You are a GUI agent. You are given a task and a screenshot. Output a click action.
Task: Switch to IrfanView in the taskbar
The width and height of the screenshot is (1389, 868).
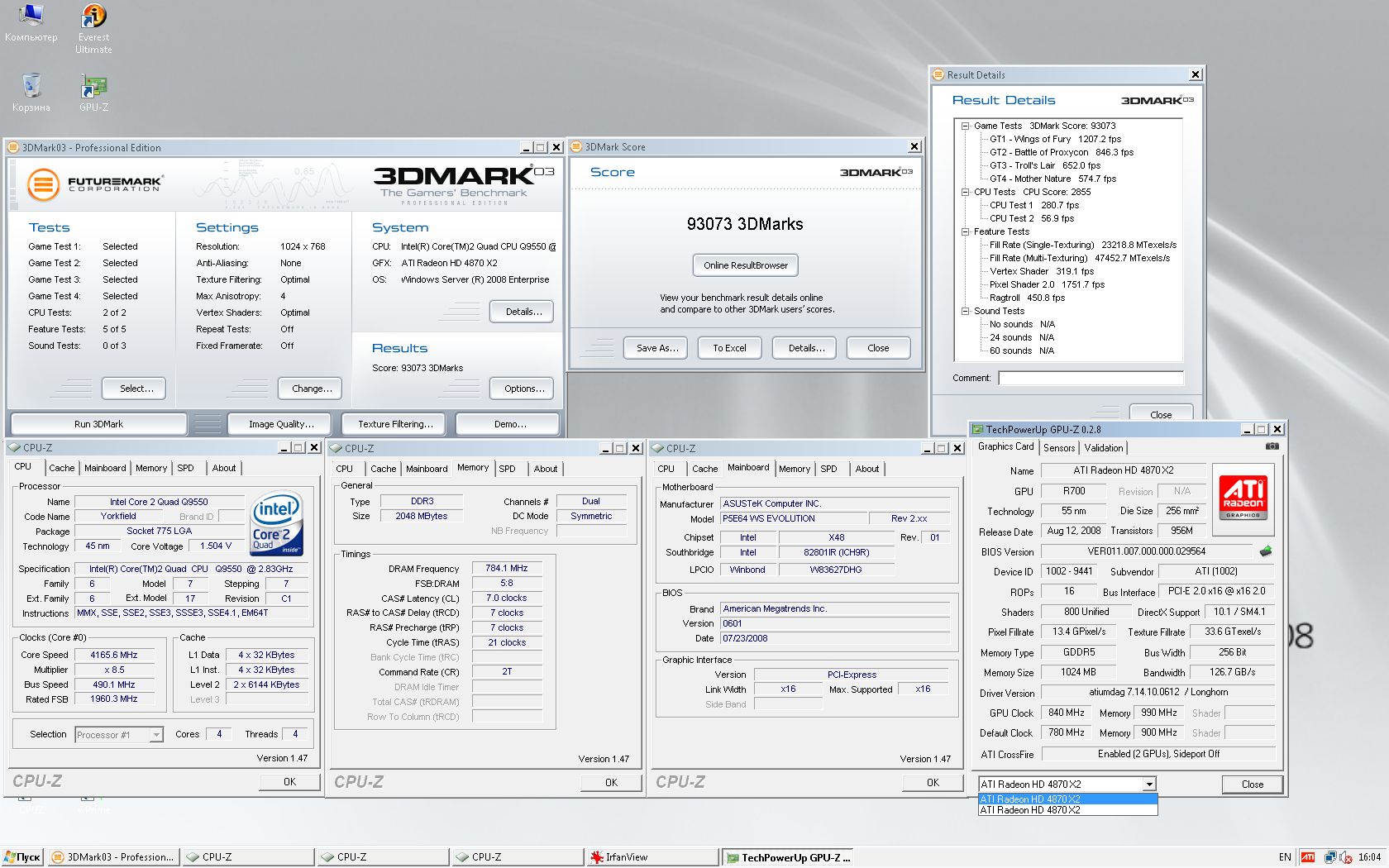coord(652,857)
